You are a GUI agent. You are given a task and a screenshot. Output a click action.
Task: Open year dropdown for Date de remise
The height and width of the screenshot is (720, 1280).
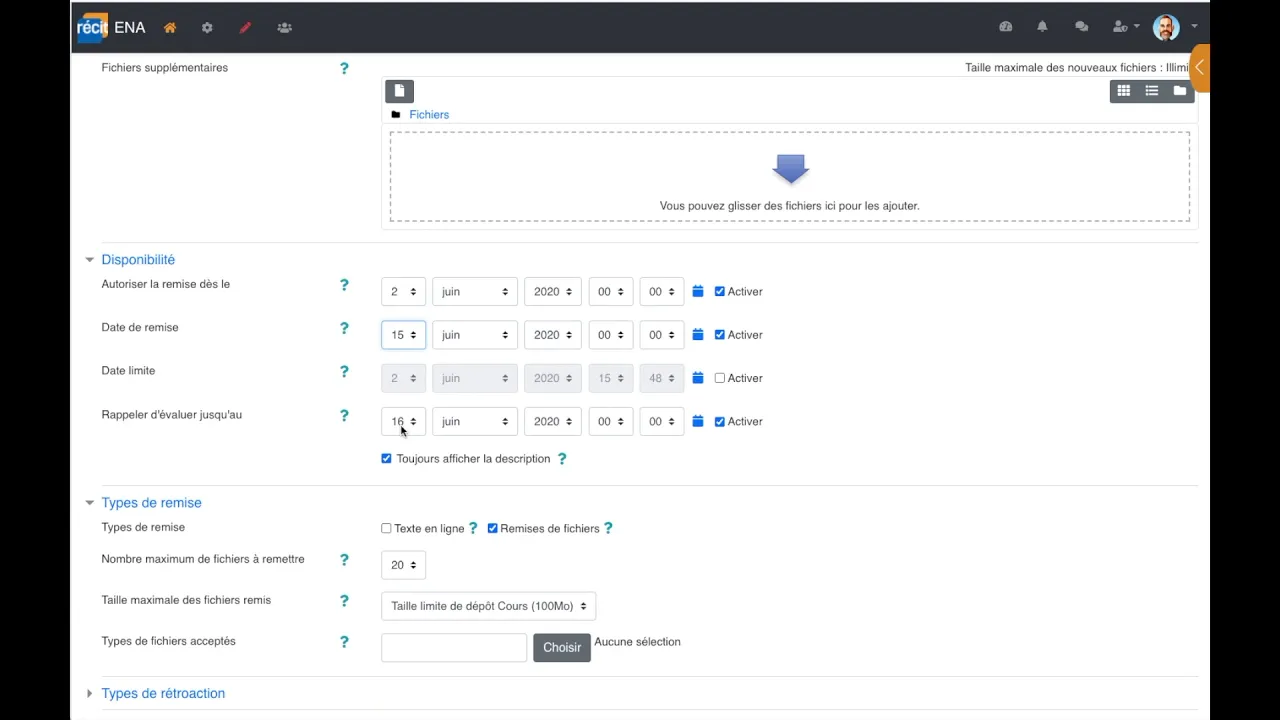pos(552,334)
